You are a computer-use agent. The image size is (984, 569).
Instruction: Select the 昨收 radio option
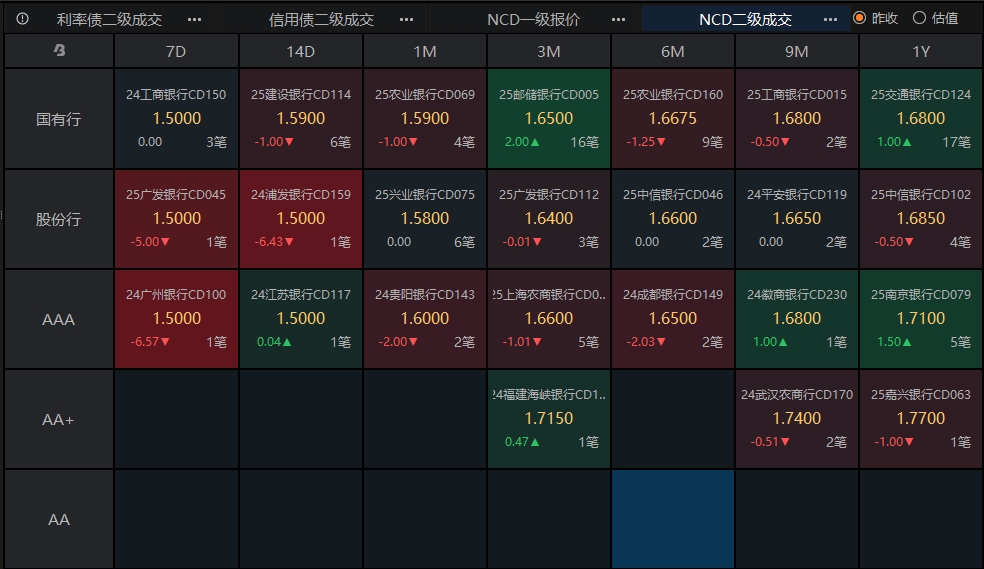[876, 18]
